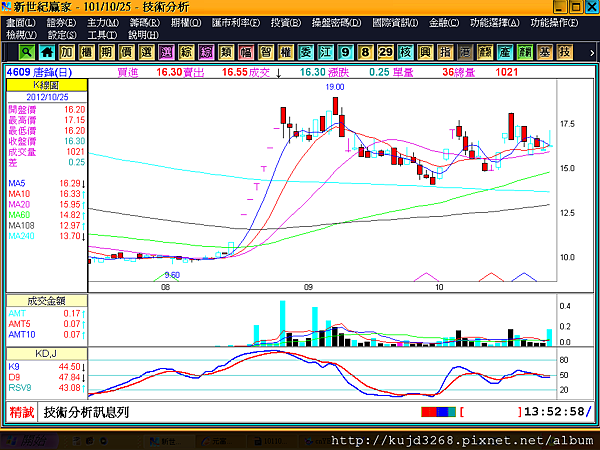Screen dimensions: 600x450
Task: Click the yellow 綜 toolbar icon
Action: [x=186, y=52]
